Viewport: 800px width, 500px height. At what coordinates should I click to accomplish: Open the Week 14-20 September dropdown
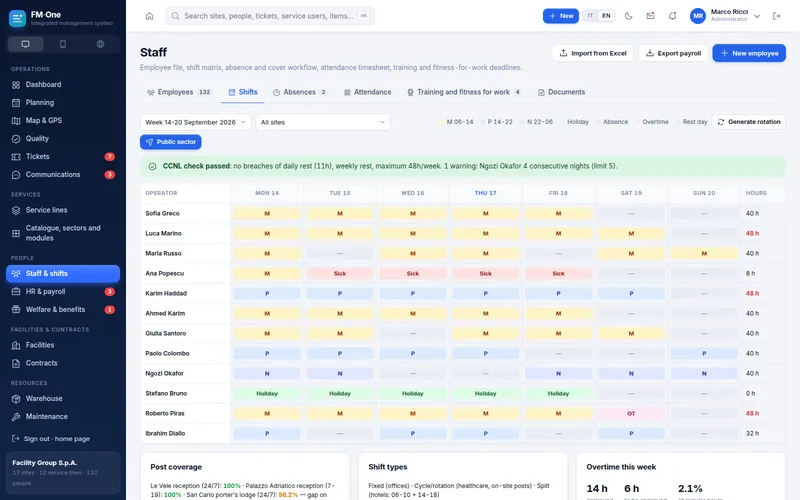[195, 122]
